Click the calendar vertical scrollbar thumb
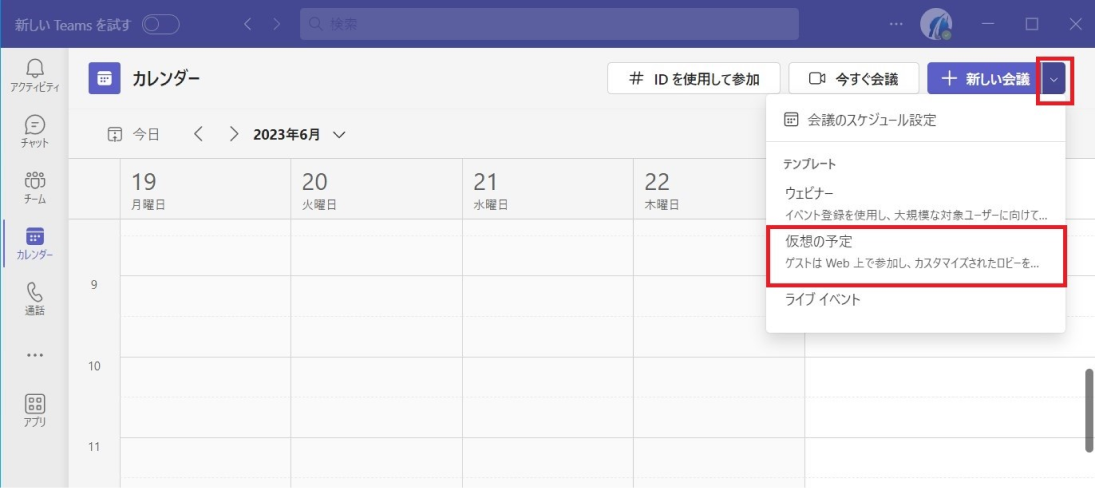The height and width of the screenshot is (488, 1095). [x=1088, y=410]
